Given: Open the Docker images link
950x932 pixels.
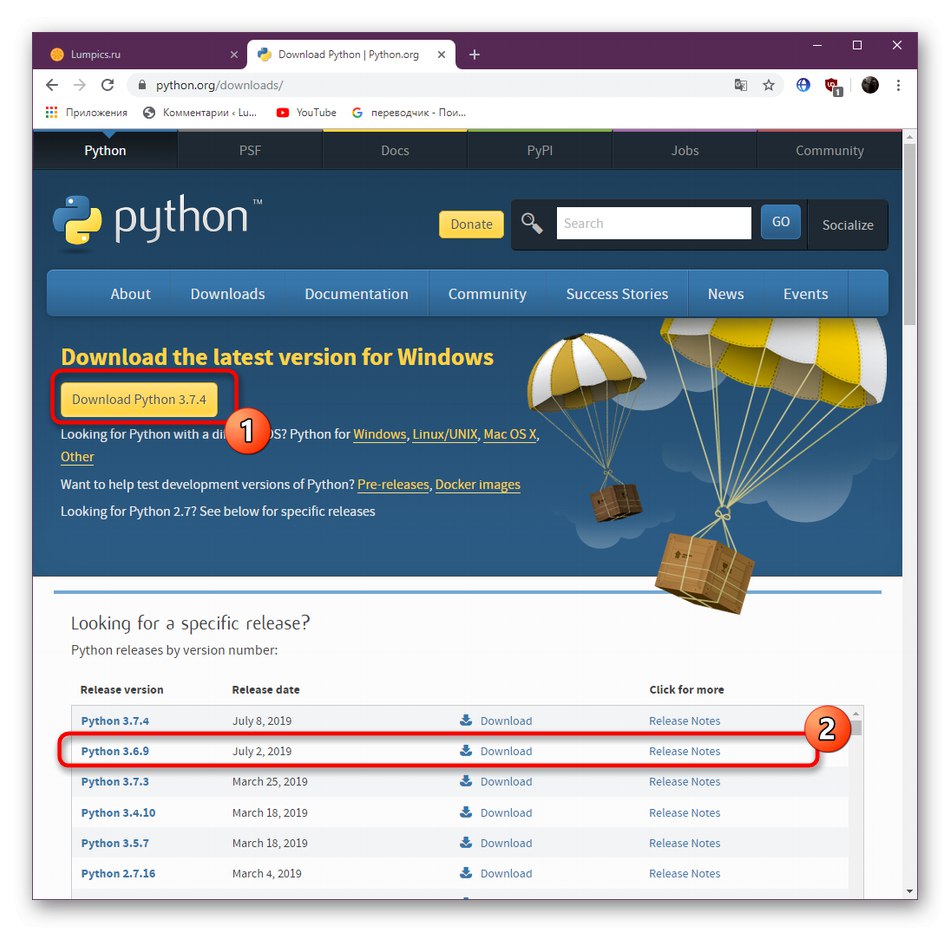Looking at the screenshot, I should tap(477, 485).
